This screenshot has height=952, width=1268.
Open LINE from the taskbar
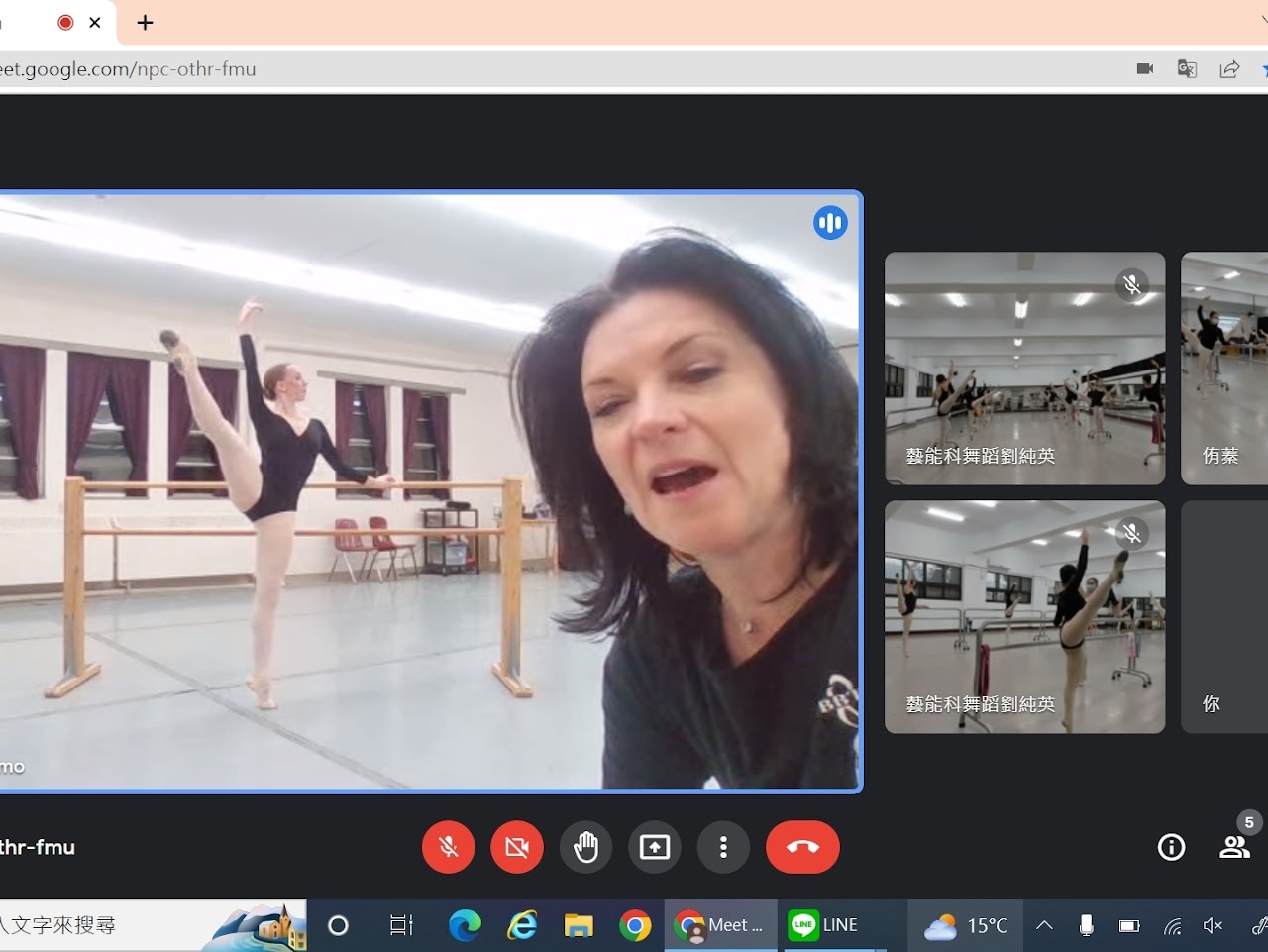(824, 925)
